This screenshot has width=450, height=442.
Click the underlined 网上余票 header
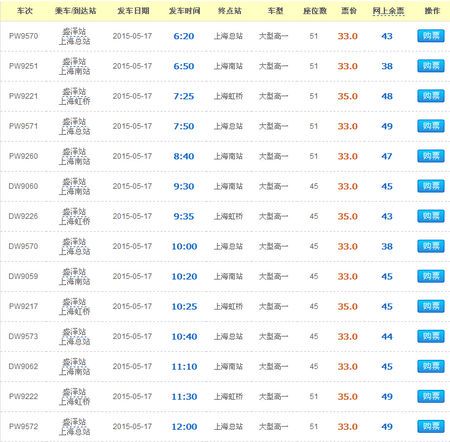click(x=388, y=11)
